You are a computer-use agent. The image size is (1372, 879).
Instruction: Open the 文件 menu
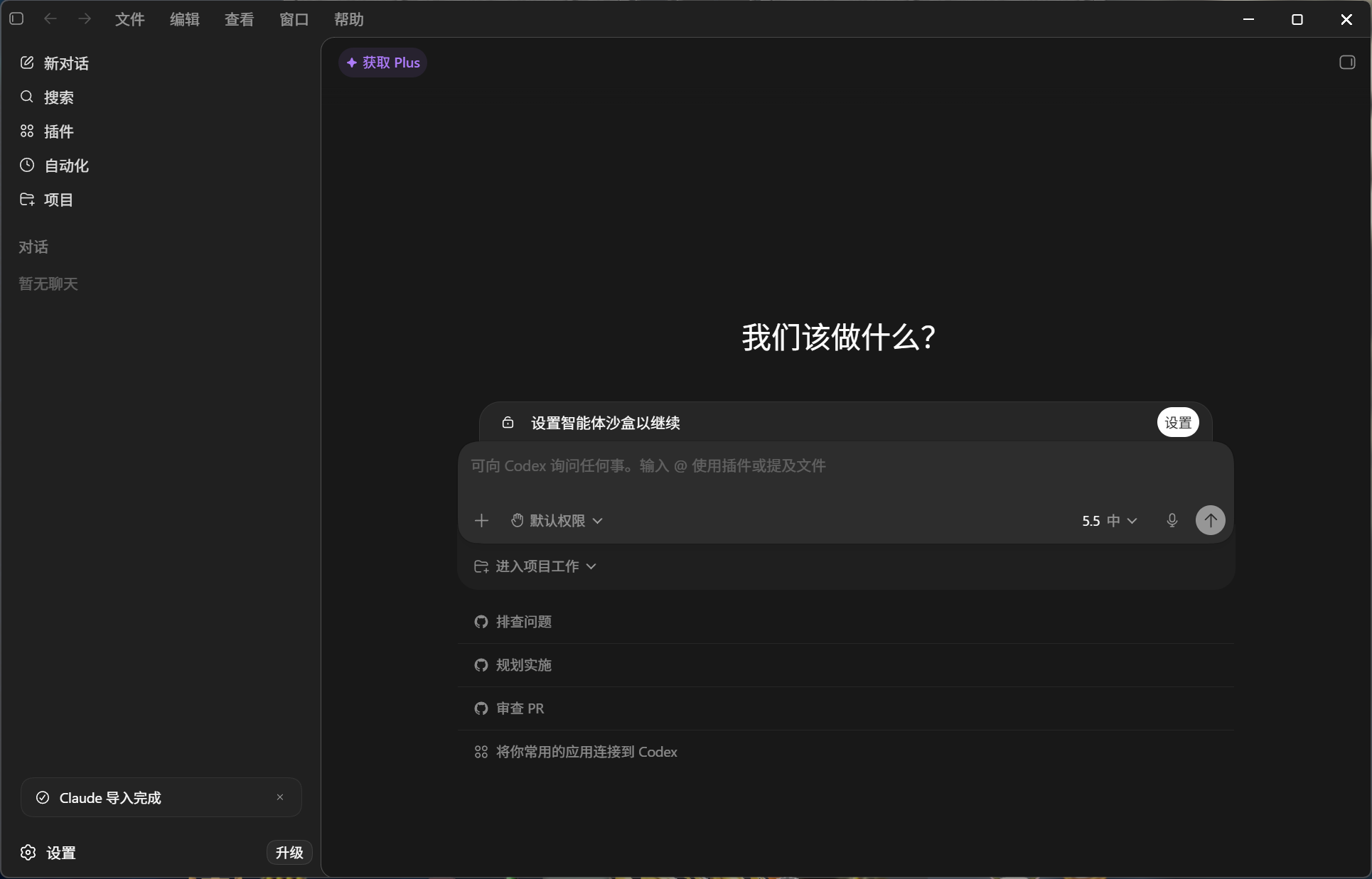(x=130, y=19)
